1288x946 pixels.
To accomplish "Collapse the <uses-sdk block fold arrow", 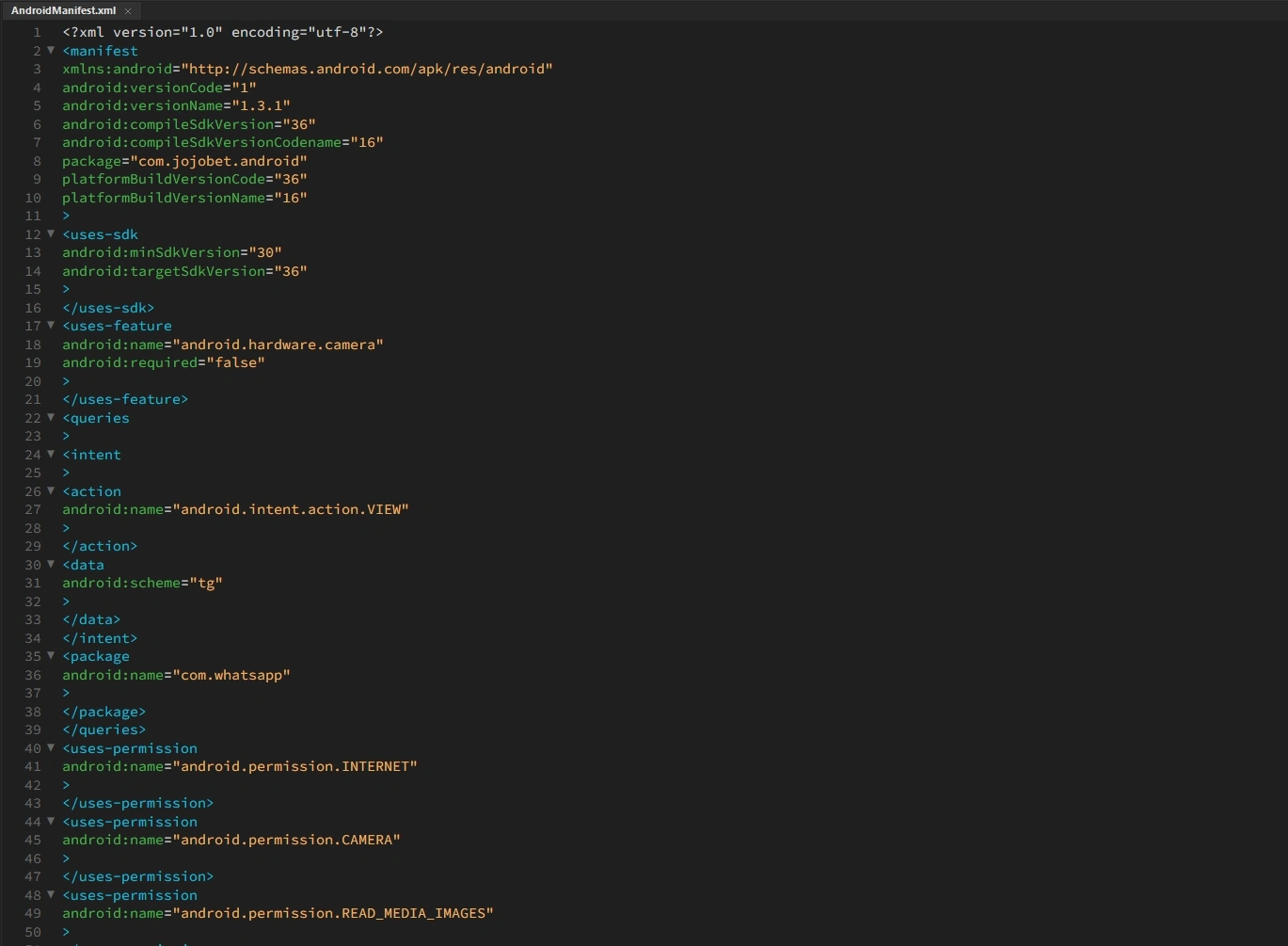I will [51, 234].
